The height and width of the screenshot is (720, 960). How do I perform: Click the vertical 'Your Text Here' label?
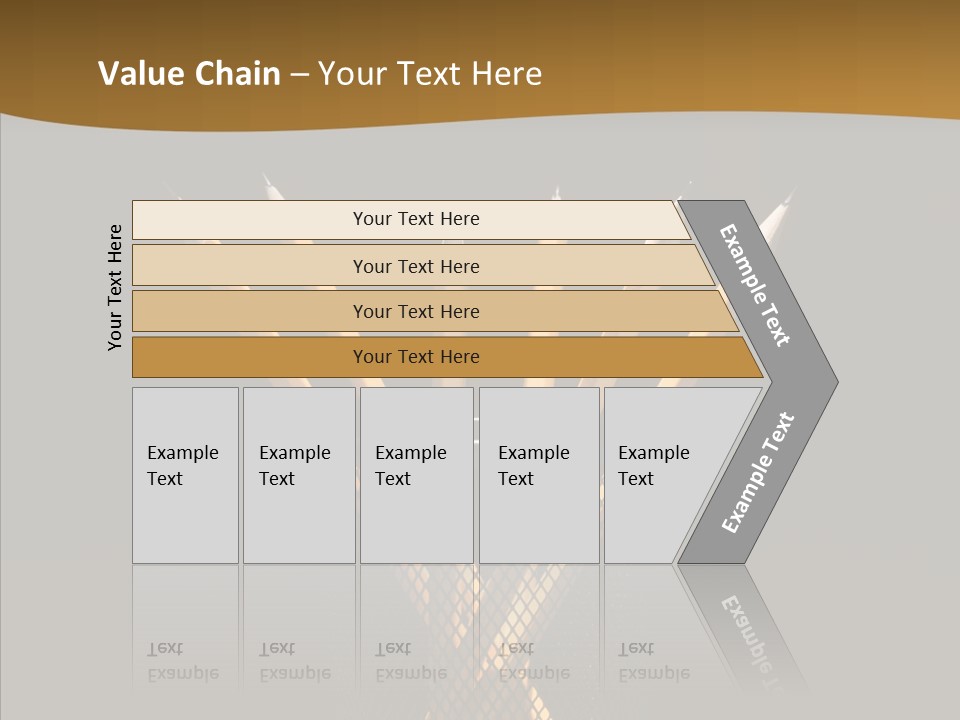click(x=115, y=288)
